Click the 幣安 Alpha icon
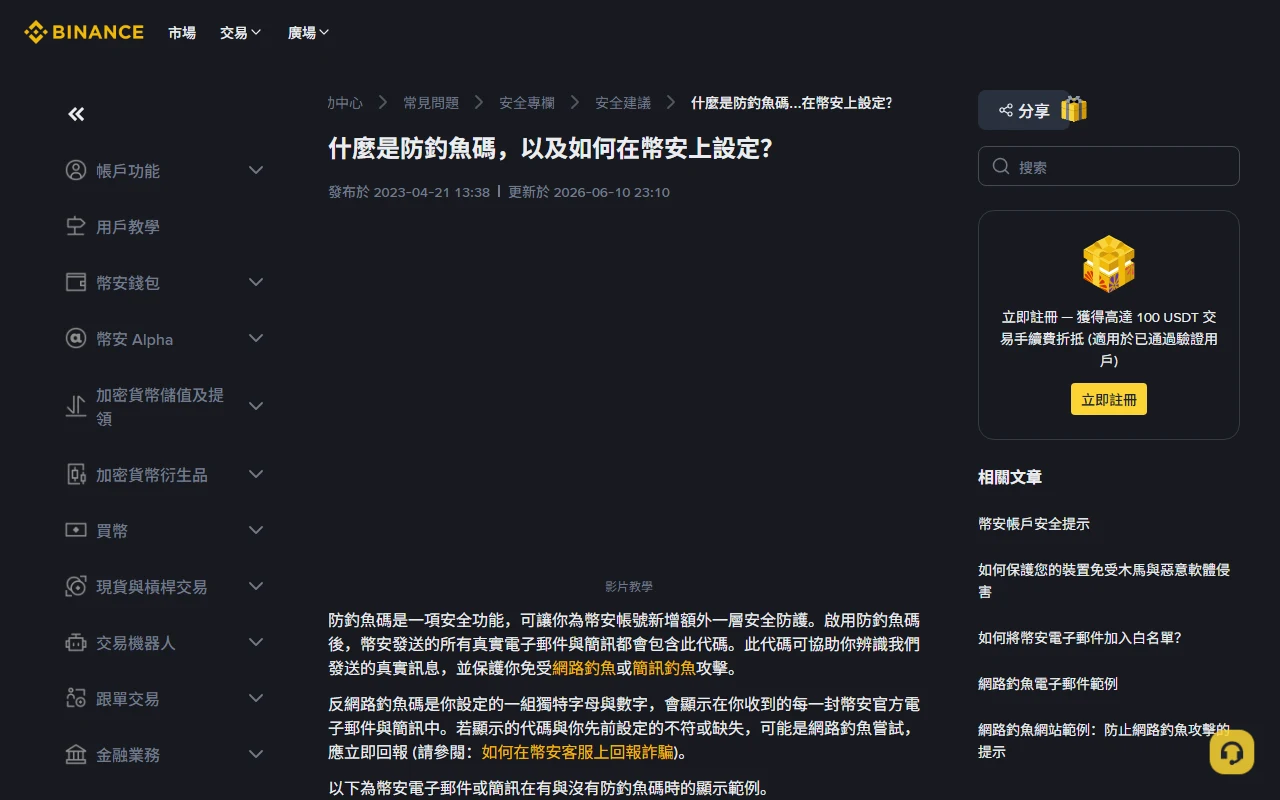This screenshot has height=800, width=1280. coord(76,338)
